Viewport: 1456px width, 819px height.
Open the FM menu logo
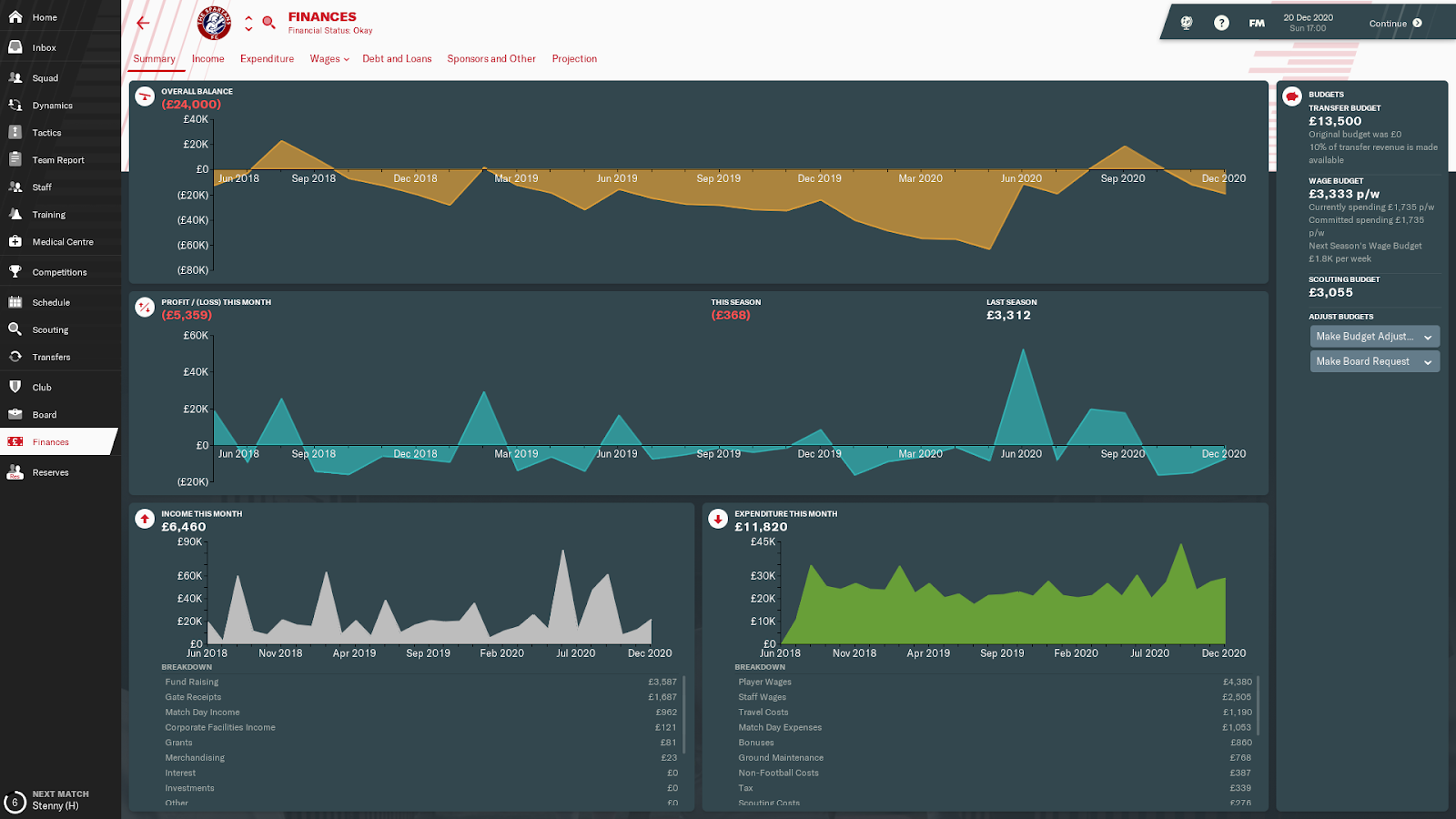(x=1257, y=23)
